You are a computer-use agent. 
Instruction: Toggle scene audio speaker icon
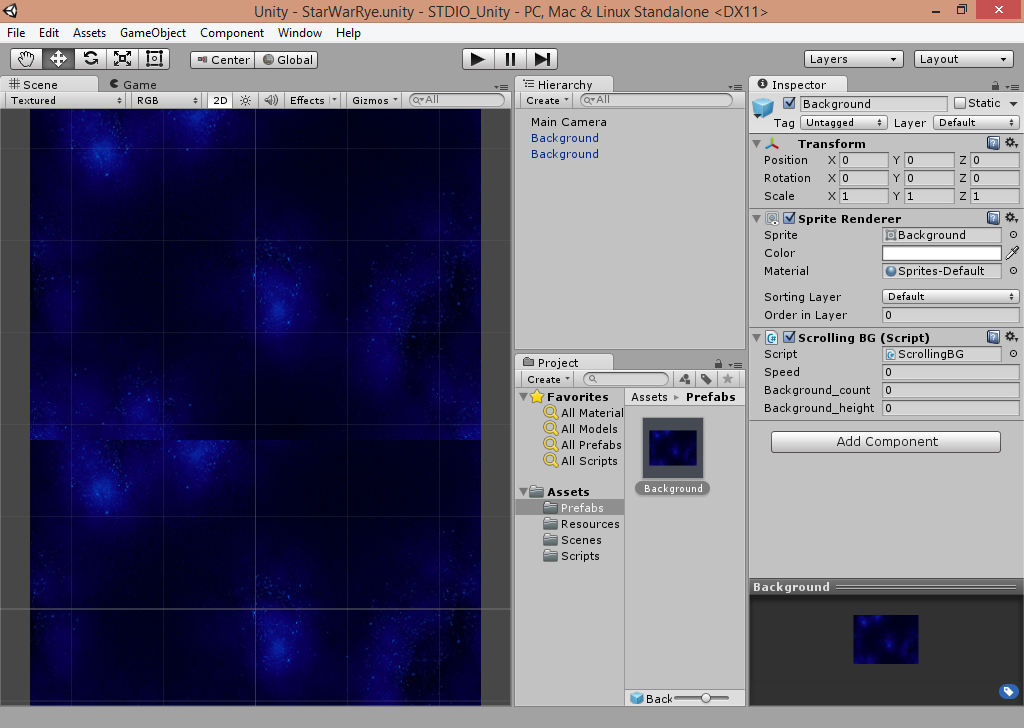tap(270, 100)
